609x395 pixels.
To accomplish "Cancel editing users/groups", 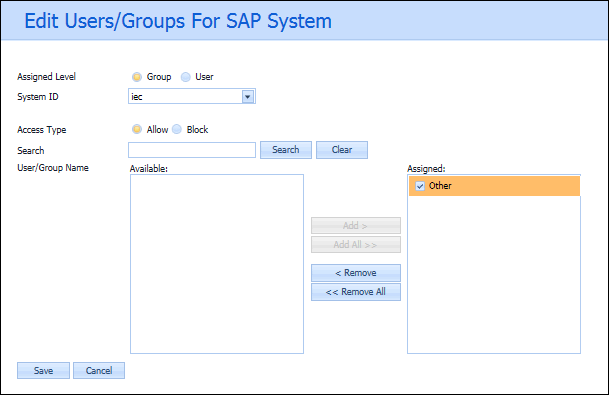I will click(x=99, y=371).
